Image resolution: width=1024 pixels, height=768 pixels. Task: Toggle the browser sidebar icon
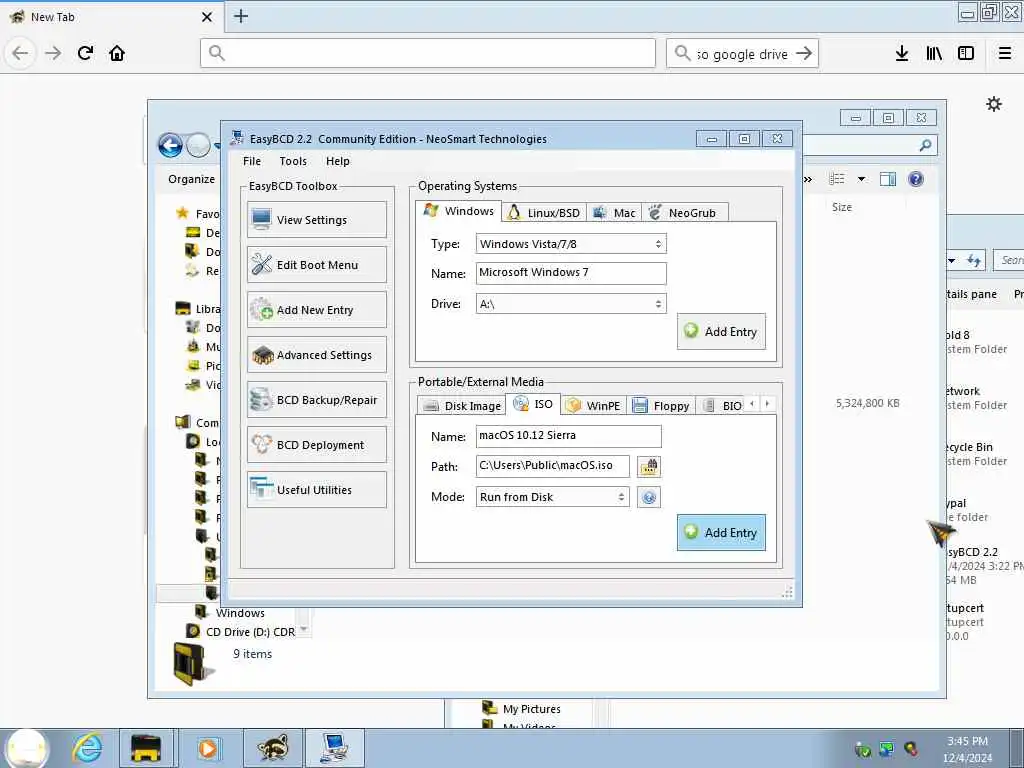click(x=966, y=53)
